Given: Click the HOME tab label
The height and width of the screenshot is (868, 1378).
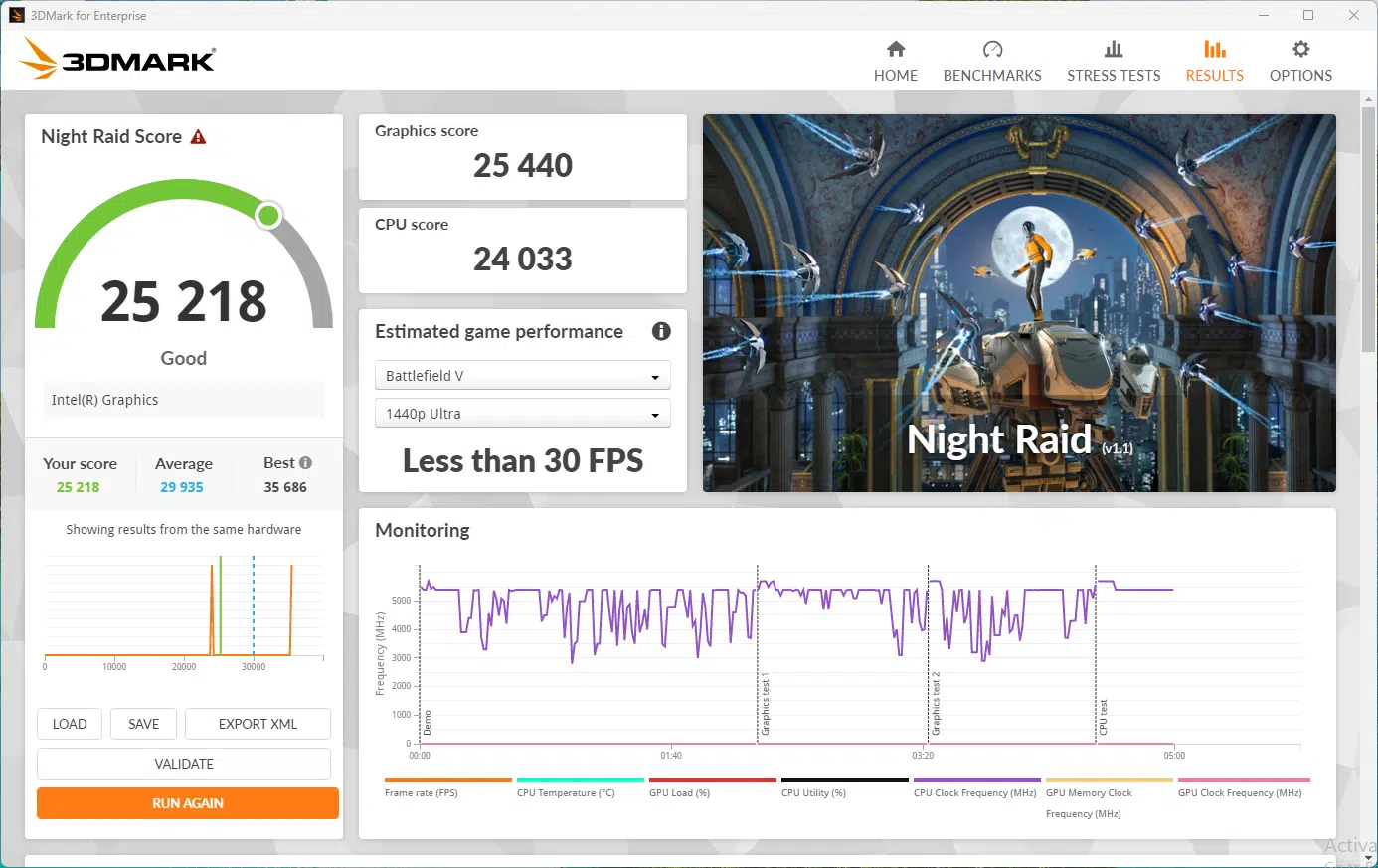Looking at the screenshot, I should click(x=896, y=76).
